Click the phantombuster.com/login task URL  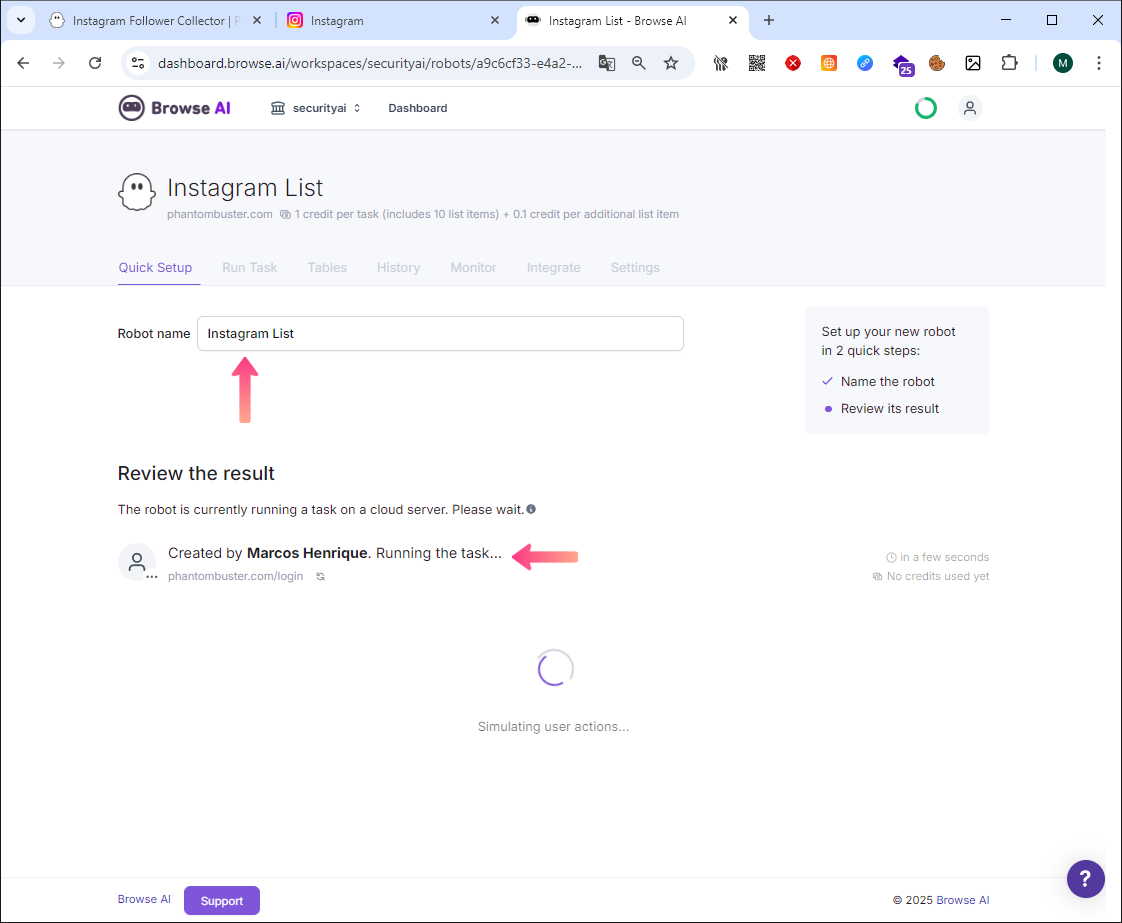coord(235,576)
